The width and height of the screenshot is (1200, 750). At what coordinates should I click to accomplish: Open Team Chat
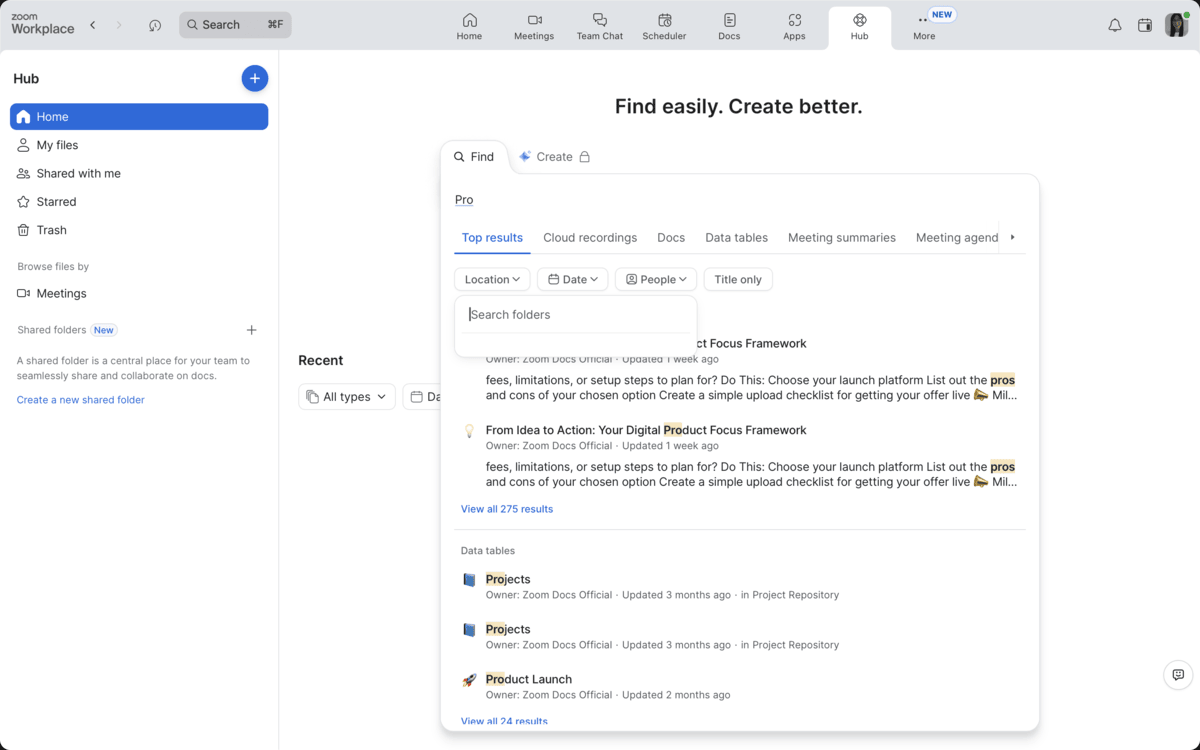[600, 27]
